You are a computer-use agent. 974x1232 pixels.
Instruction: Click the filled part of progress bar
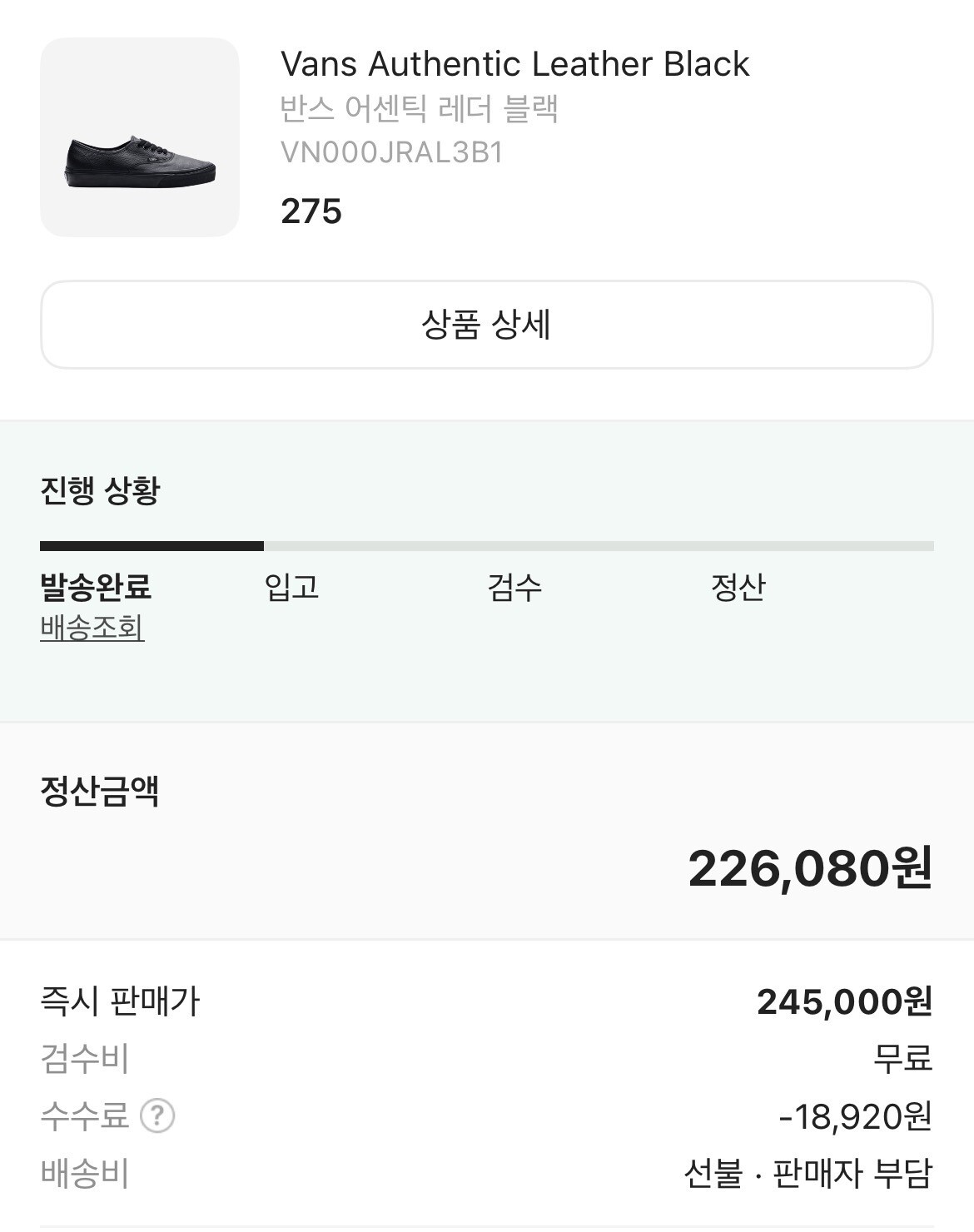coord(152,546)
